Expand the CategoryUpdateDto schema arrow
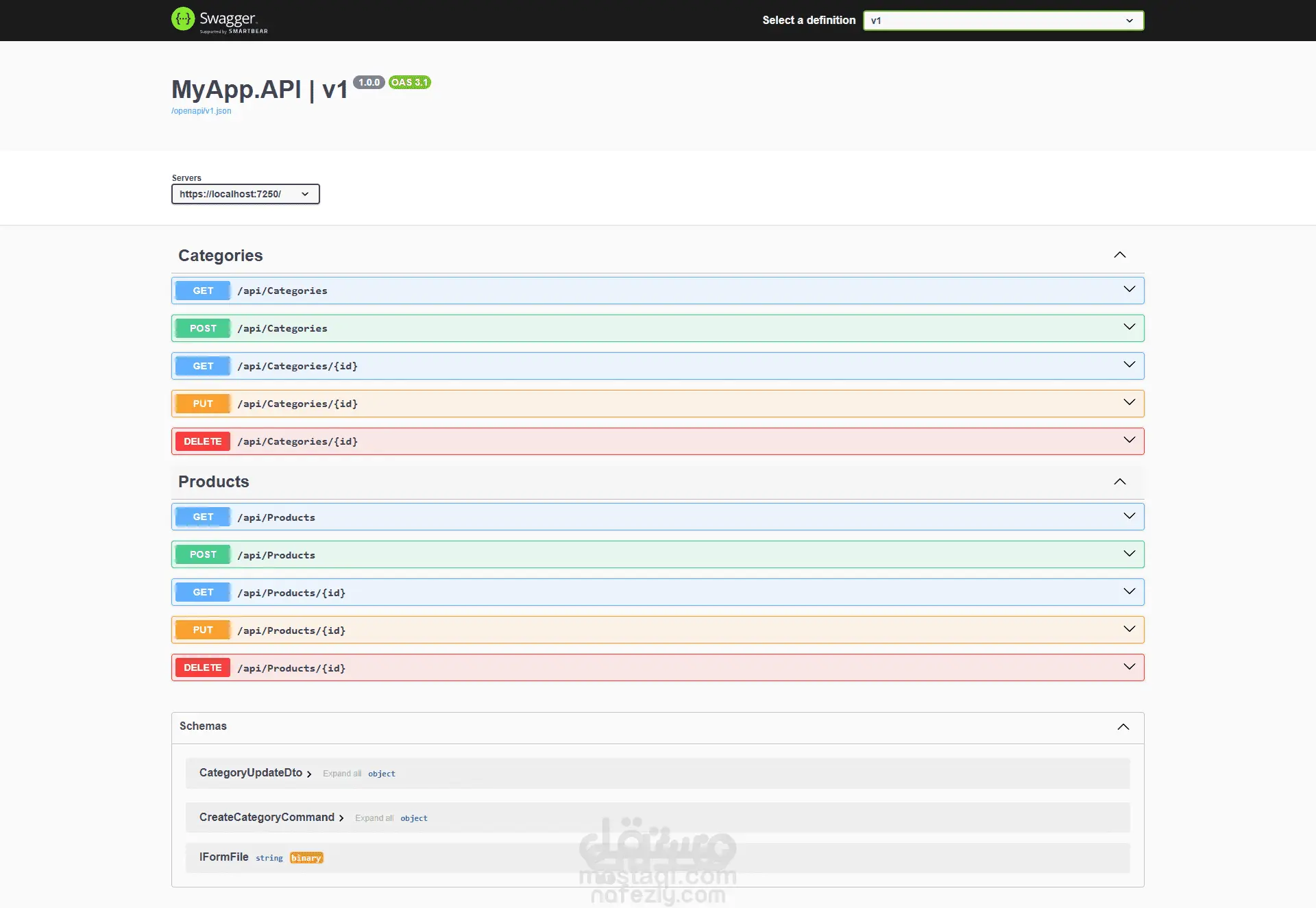This screenshot has width=1316, height=908. 309,774
